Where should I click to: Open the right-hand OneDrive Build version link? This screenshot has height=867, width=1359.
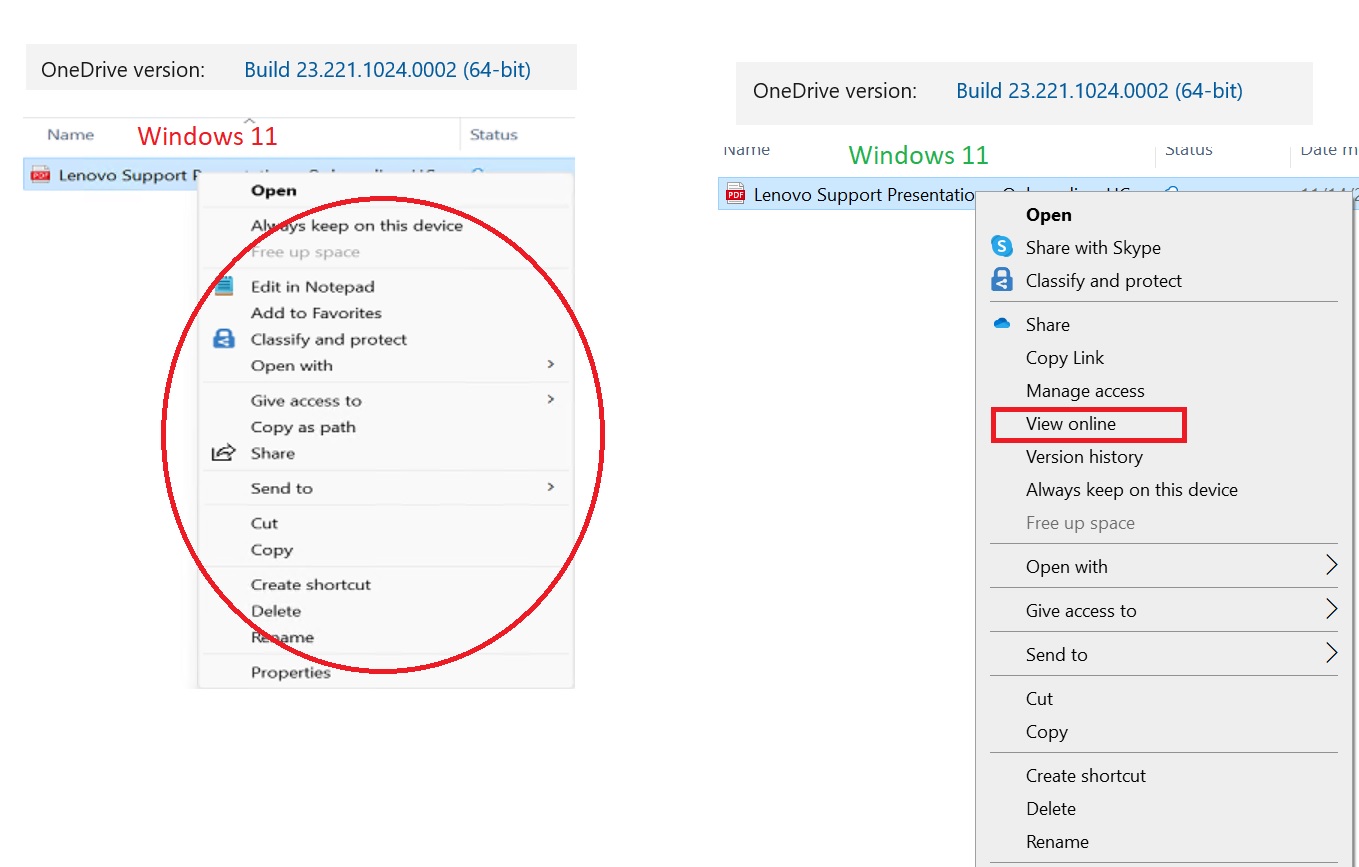[1099, 91]
